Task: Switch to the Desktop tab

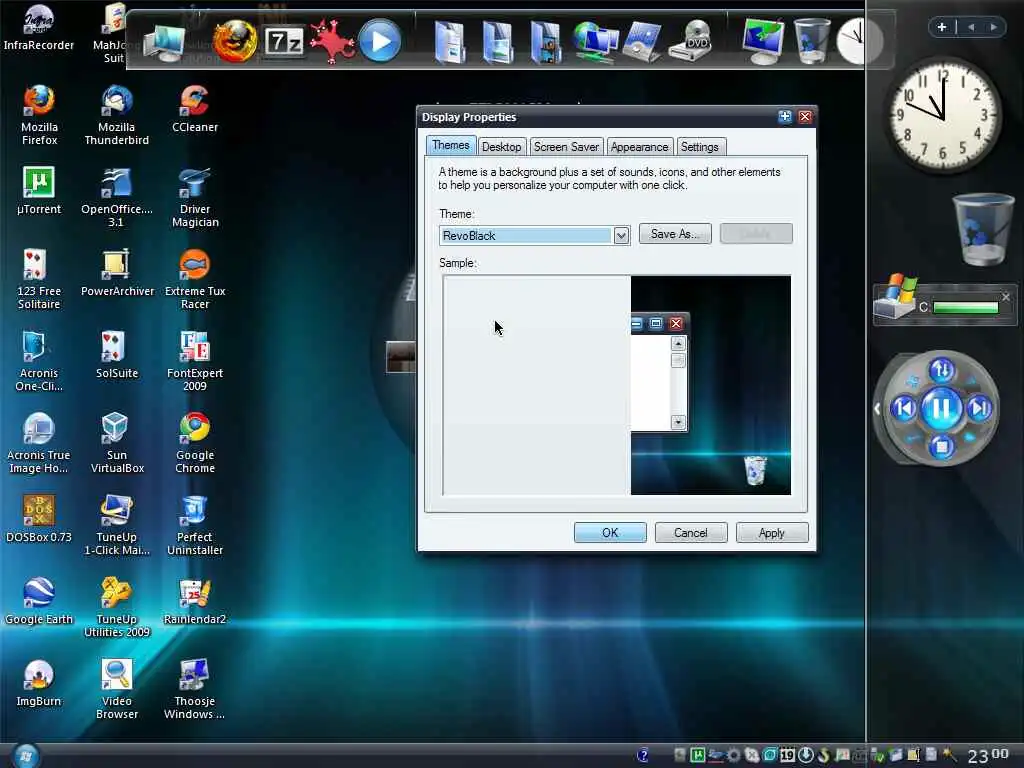Action: pyautogui.click(x=502, y=147)
